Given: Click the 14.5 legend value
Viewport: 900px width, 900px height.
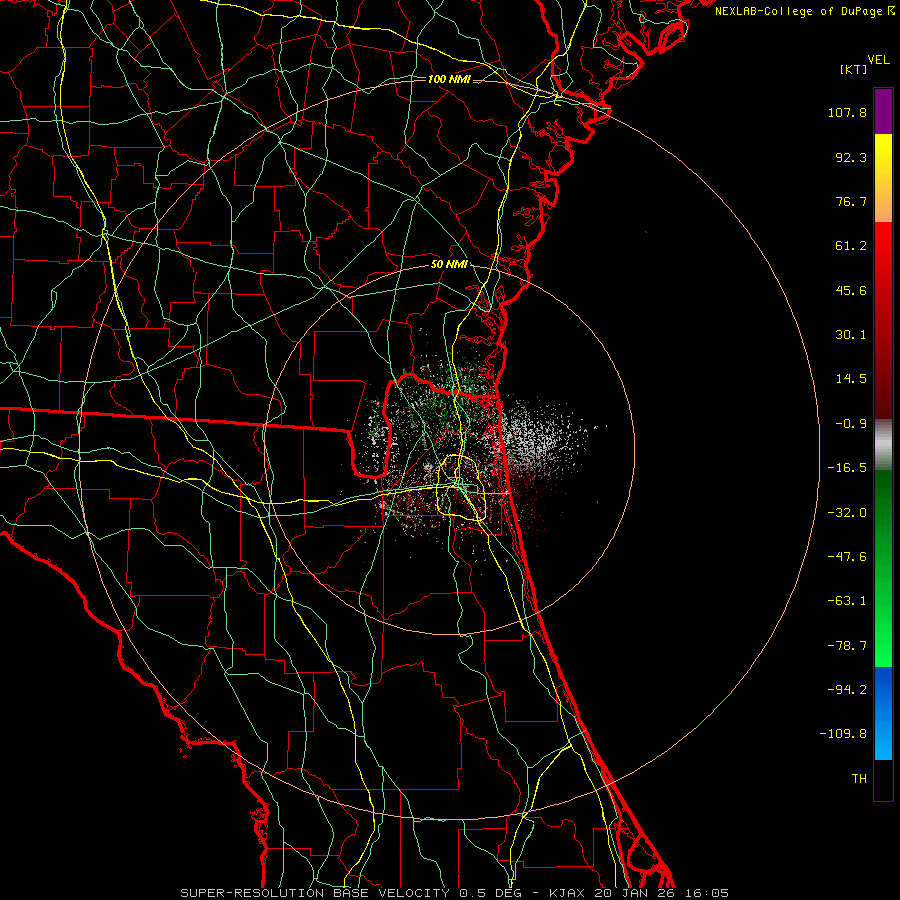Looking at the screenshot, I should [851, 379].
